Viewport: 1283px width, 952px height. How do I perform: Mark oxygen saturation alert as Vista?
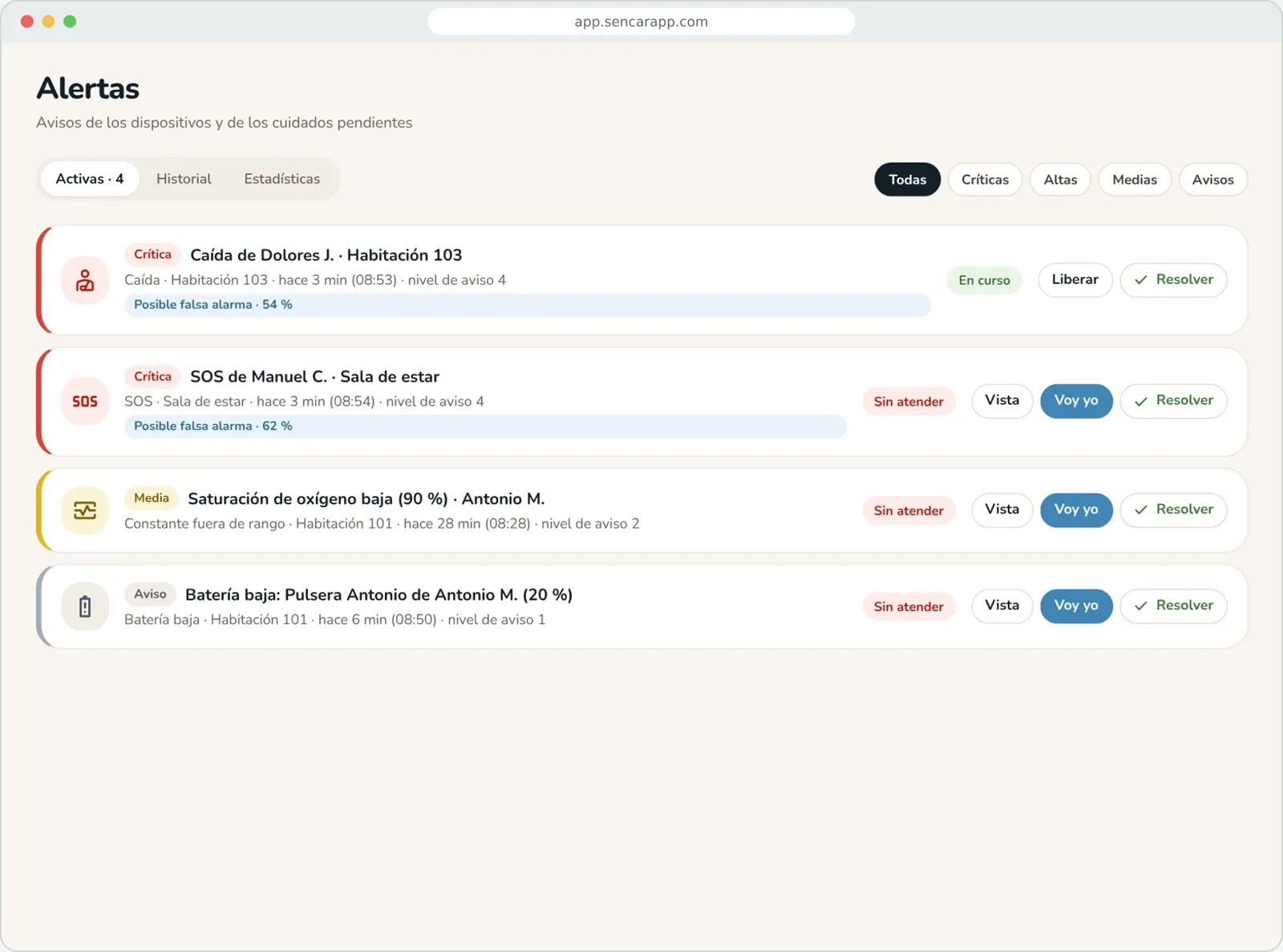click(x=1002, y=510)
